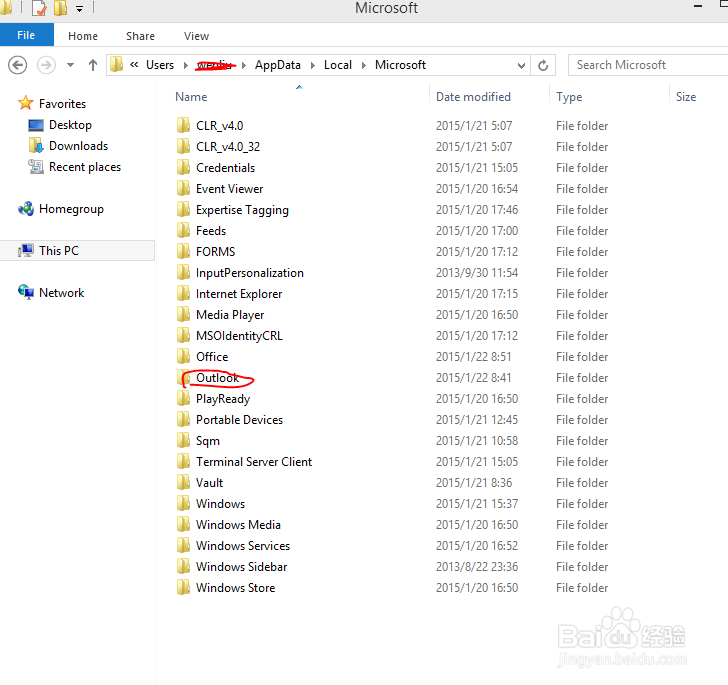This screenshot has height=685, width=728.
Task: Open the File ribbon tab
Action: 26,35
